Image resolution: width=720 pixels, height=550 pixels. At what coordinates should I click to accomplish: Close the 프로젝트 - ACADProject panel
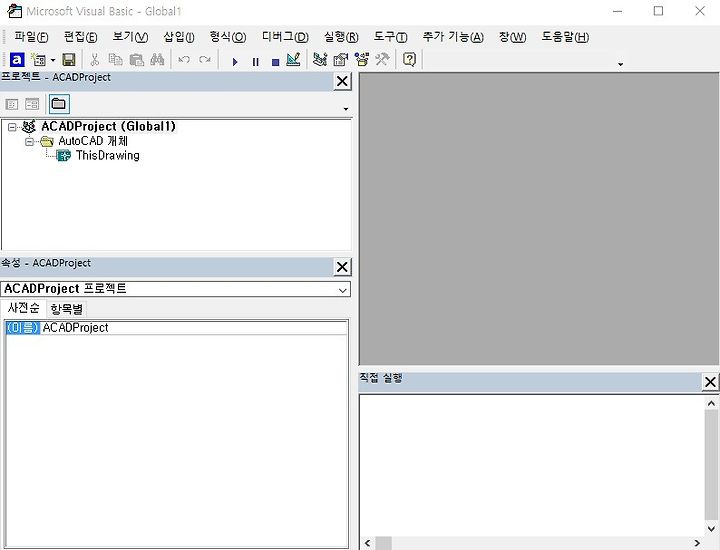click(x=342, y=81)
